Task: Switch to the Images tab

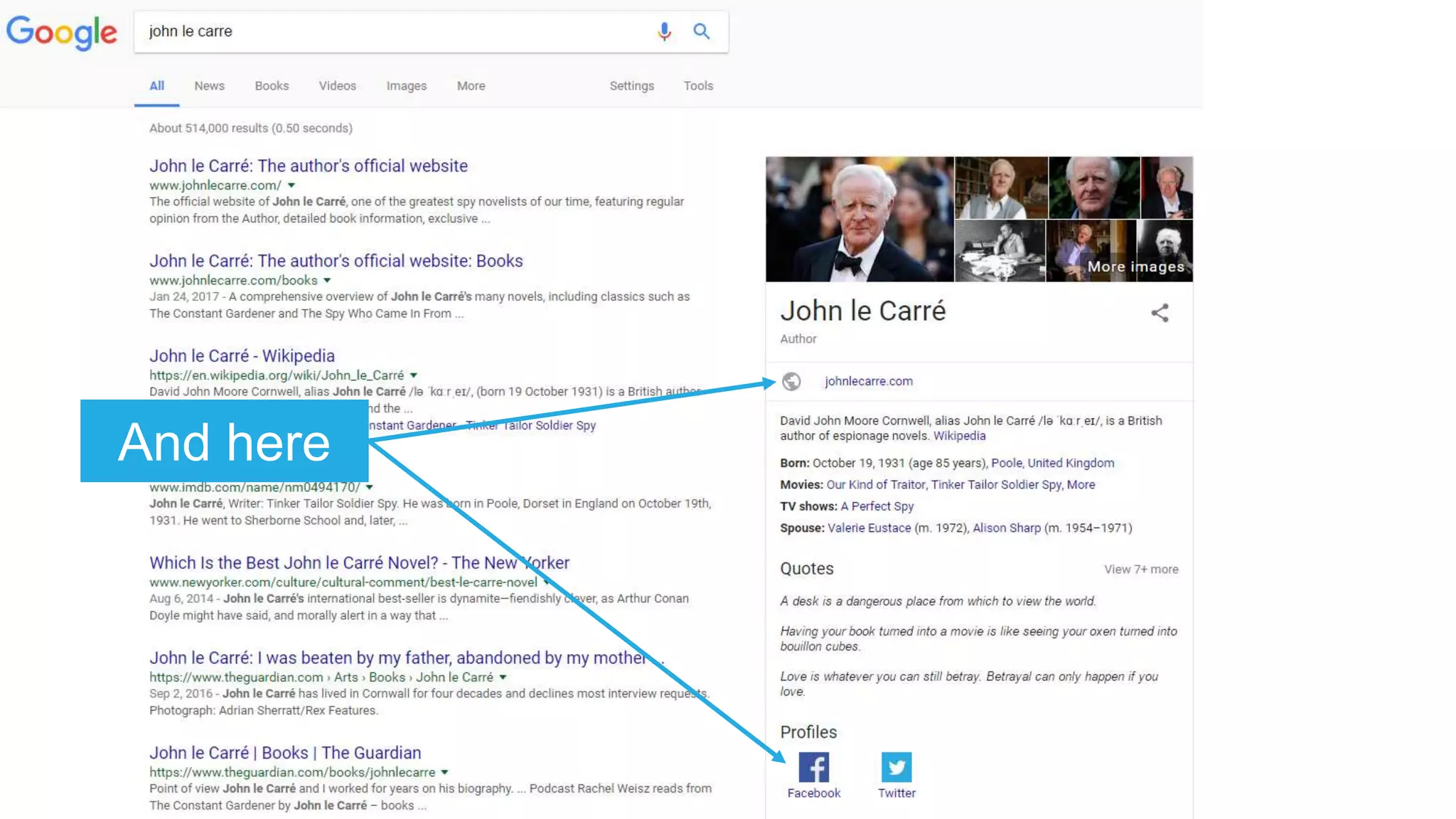Action: coord(406,86)
